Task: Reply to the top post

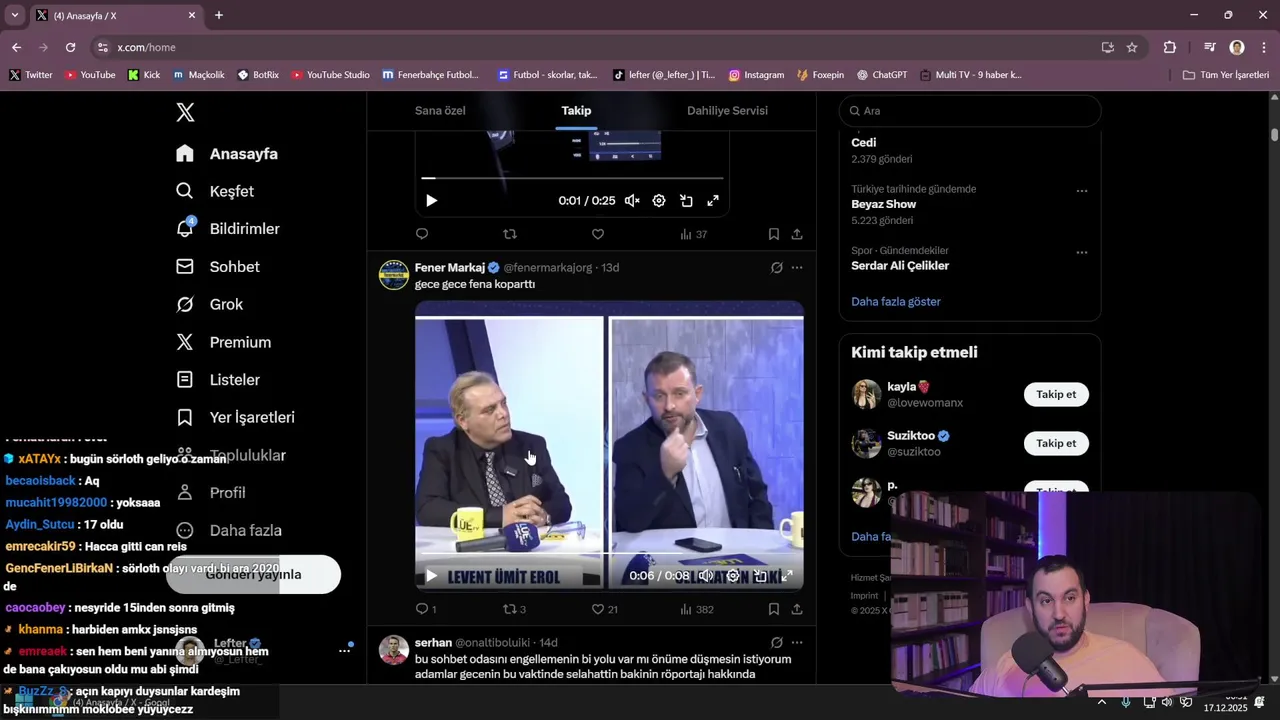Action: point(422,234)
